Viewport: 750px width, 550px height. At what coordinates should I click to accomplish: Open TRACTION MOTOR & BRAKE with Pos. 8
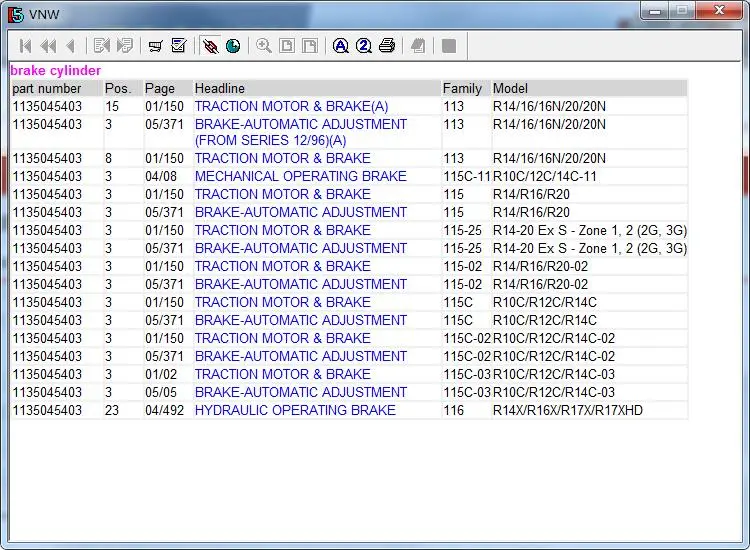coord(282,158)
